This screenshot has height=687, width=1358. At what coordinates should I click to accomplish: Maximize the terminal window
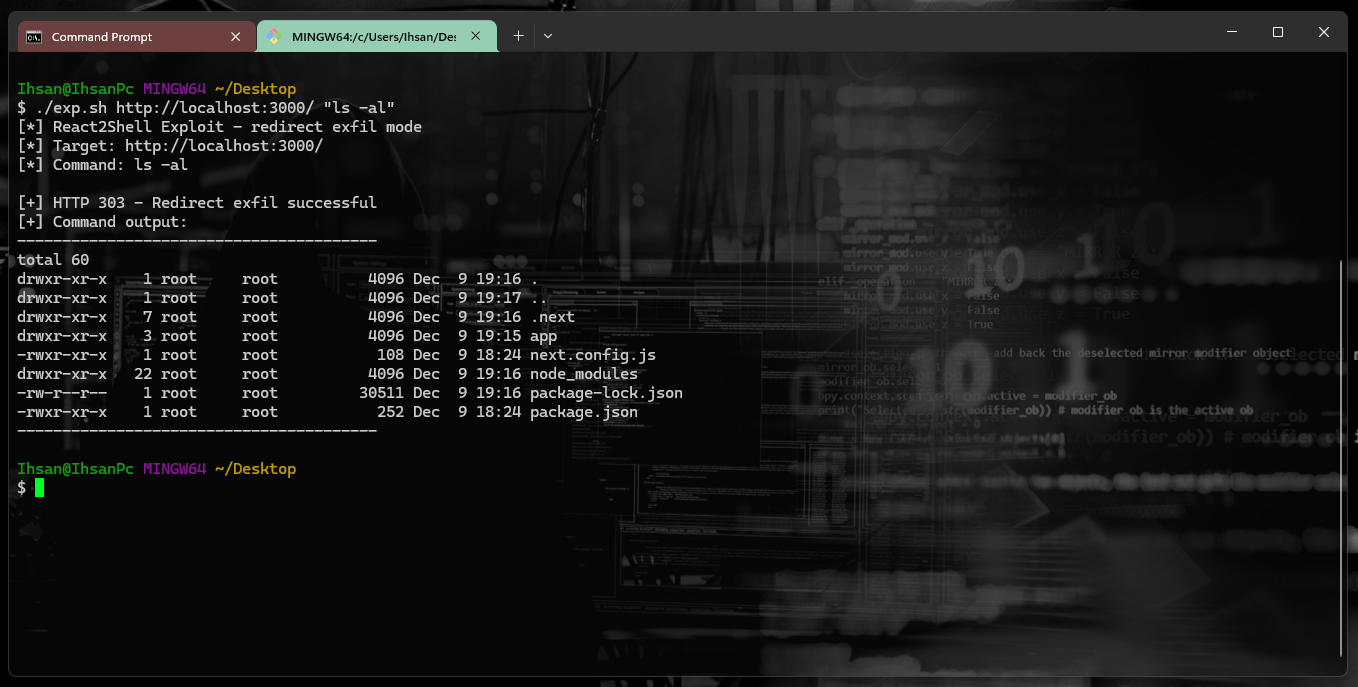pyautogui.click(x=1278, y=33)
